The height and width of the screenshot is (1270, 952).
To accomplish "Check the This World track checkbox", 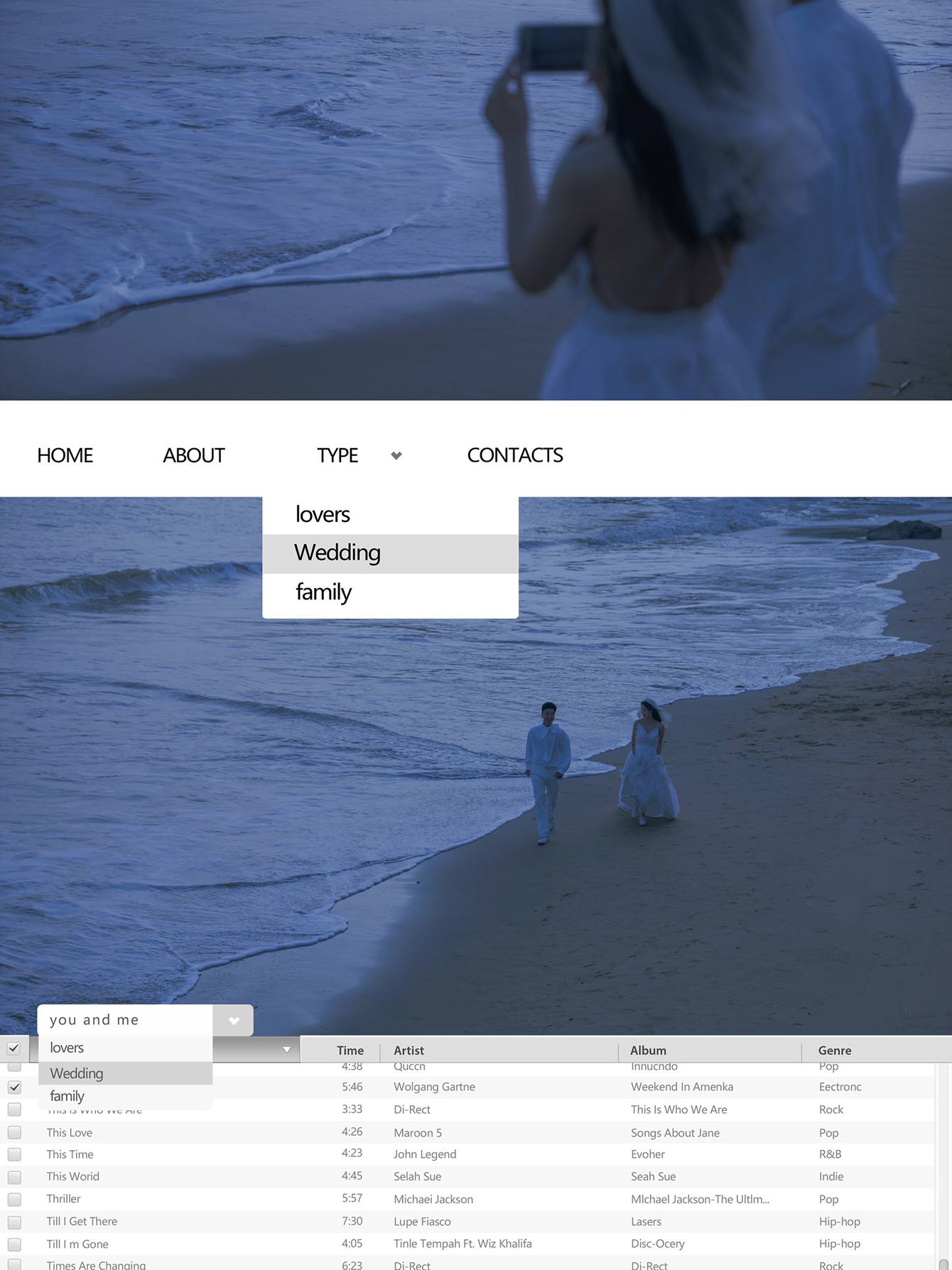I will [14, 1177].
